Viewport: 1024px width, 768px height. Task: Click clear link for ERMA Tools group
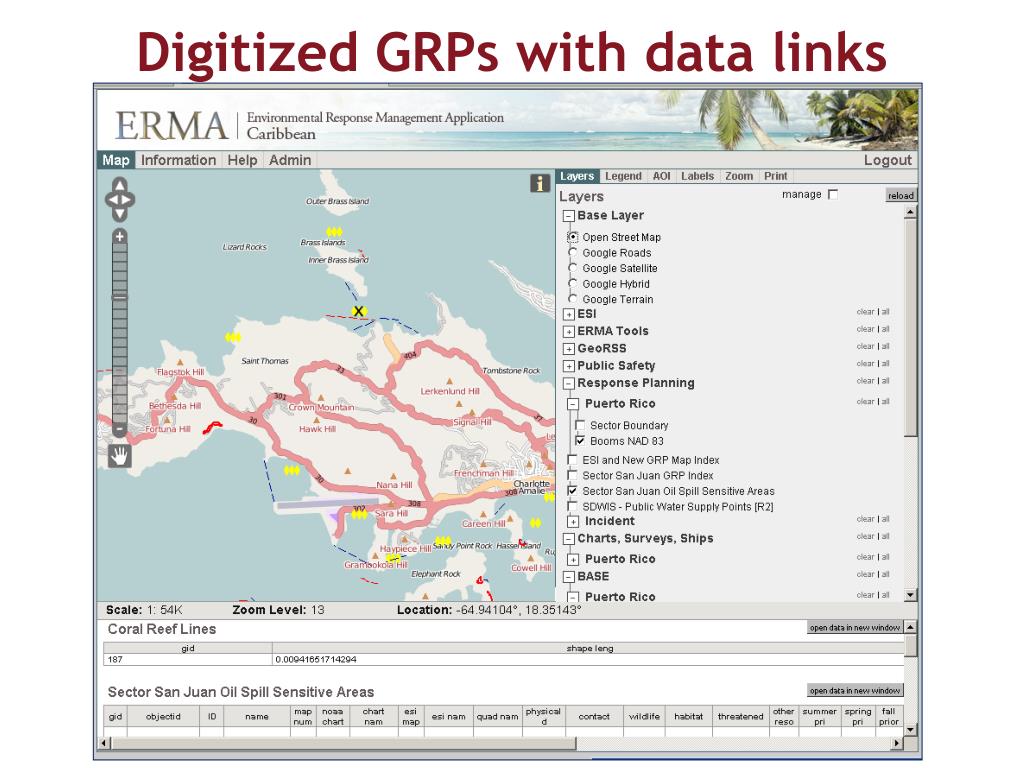point(865,329)
